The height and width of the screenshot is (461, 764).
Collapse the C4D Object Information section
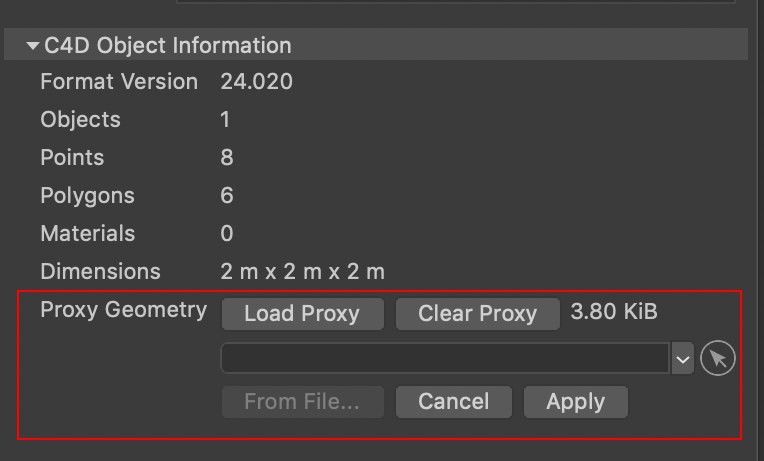click(x=33, y=46)
